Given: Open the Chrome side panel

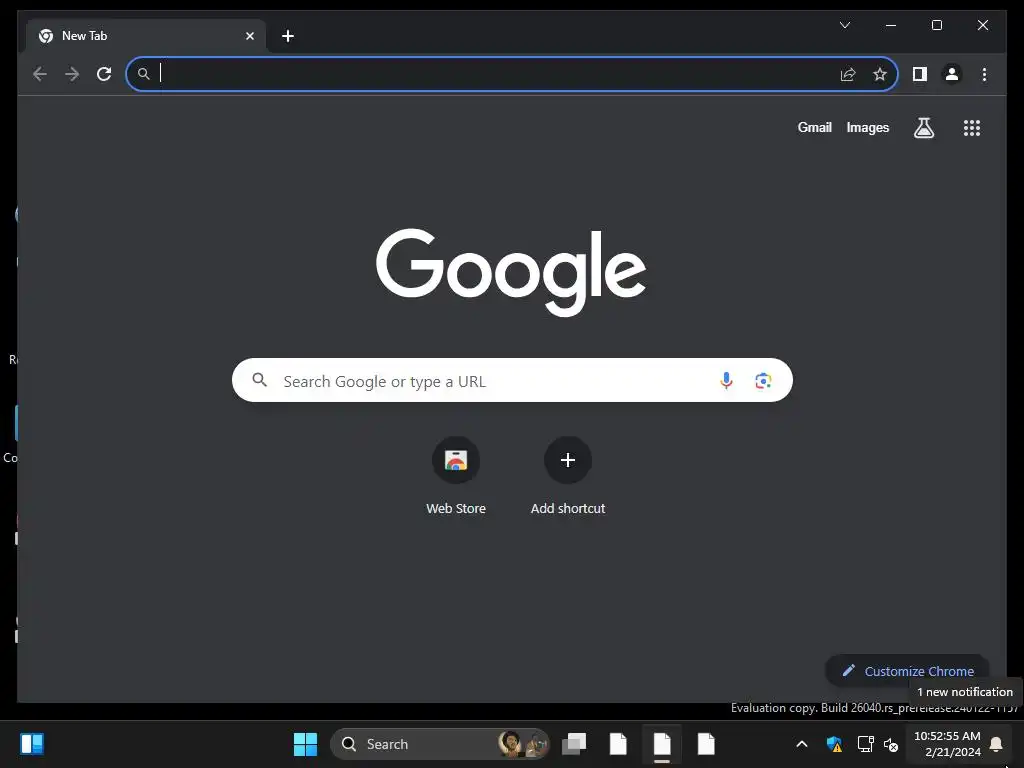Looking at the screenshot, I should [920, 74].
